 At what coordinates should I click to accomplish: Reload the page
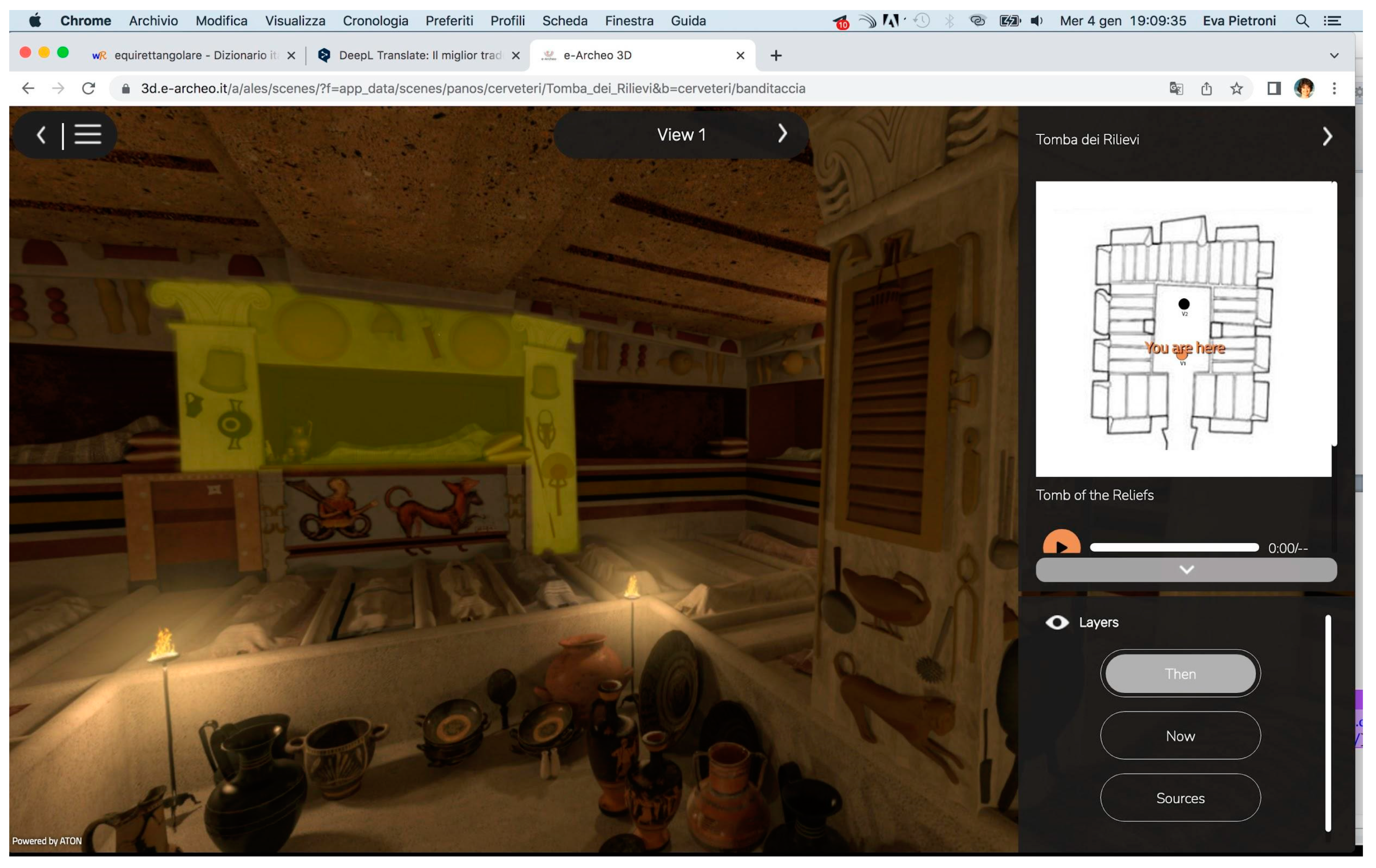(88, 88)
